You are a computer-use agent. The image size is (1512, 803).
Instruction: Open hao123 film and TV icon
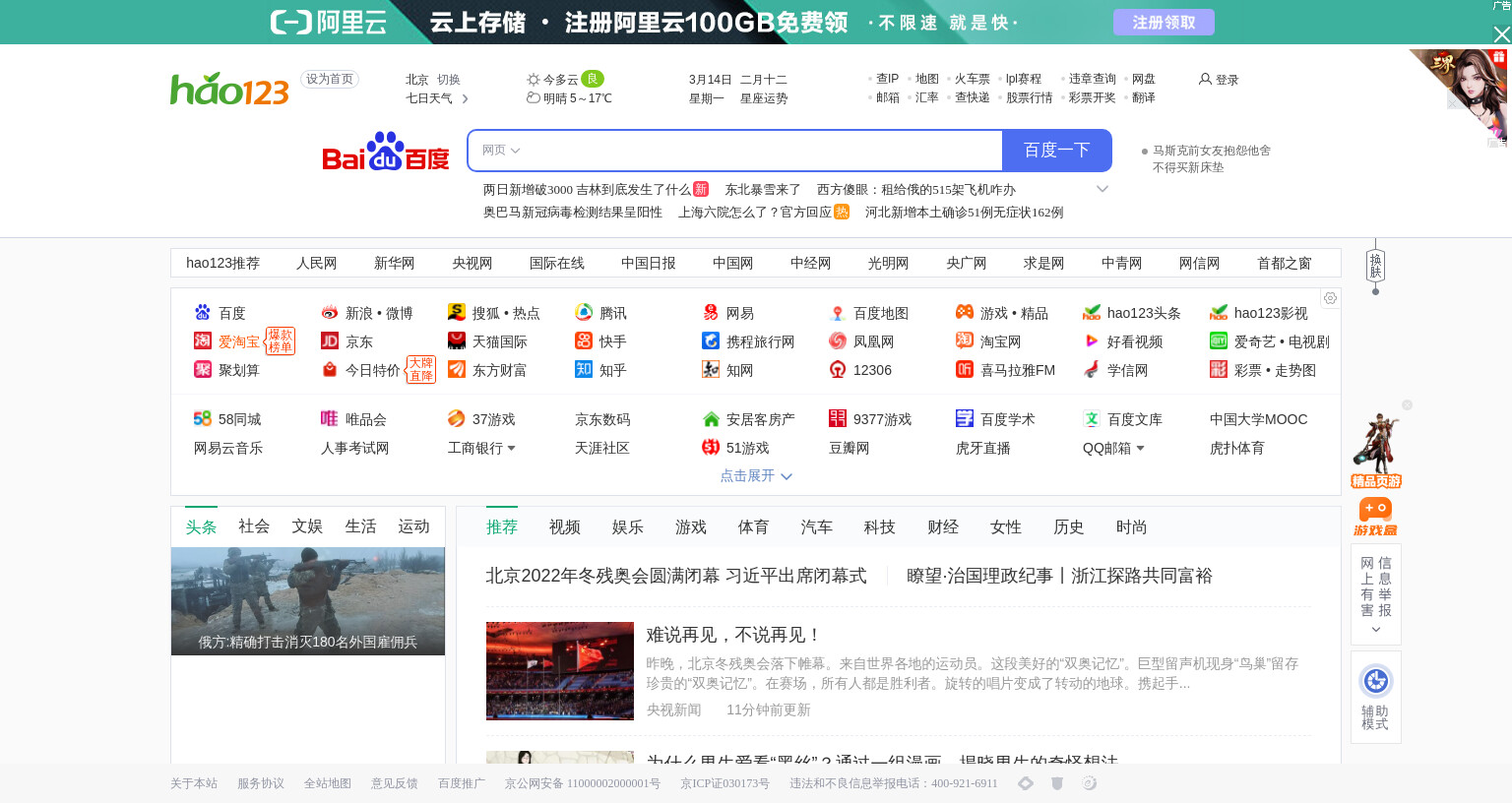pyautogui.click(x=1218, y=312)
